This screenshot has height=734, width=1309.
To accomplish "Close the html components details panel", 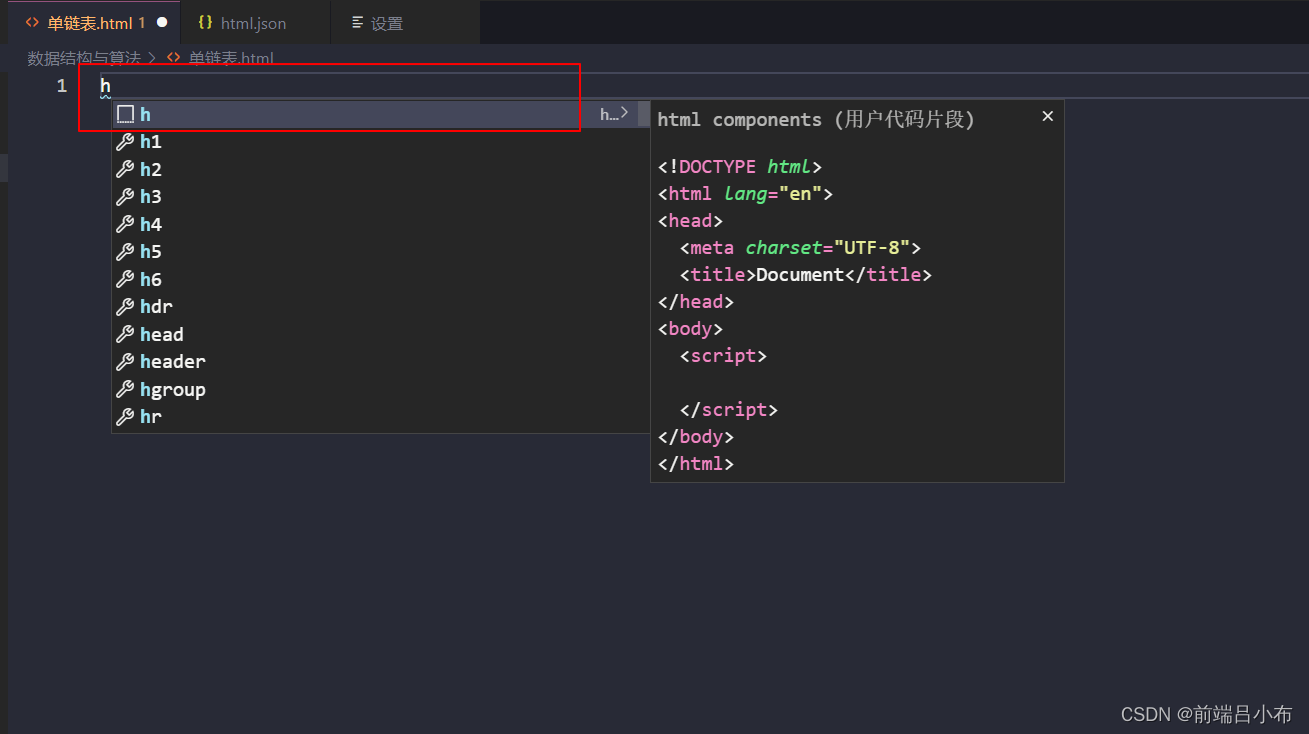I will (x=1047, y=116).
